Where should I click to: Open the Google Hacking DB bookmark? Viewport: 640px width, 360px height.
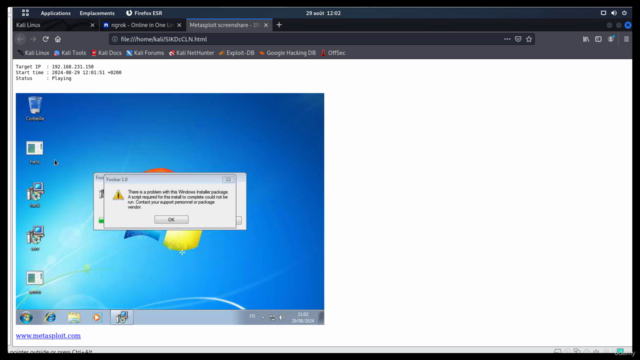[288, 53]
